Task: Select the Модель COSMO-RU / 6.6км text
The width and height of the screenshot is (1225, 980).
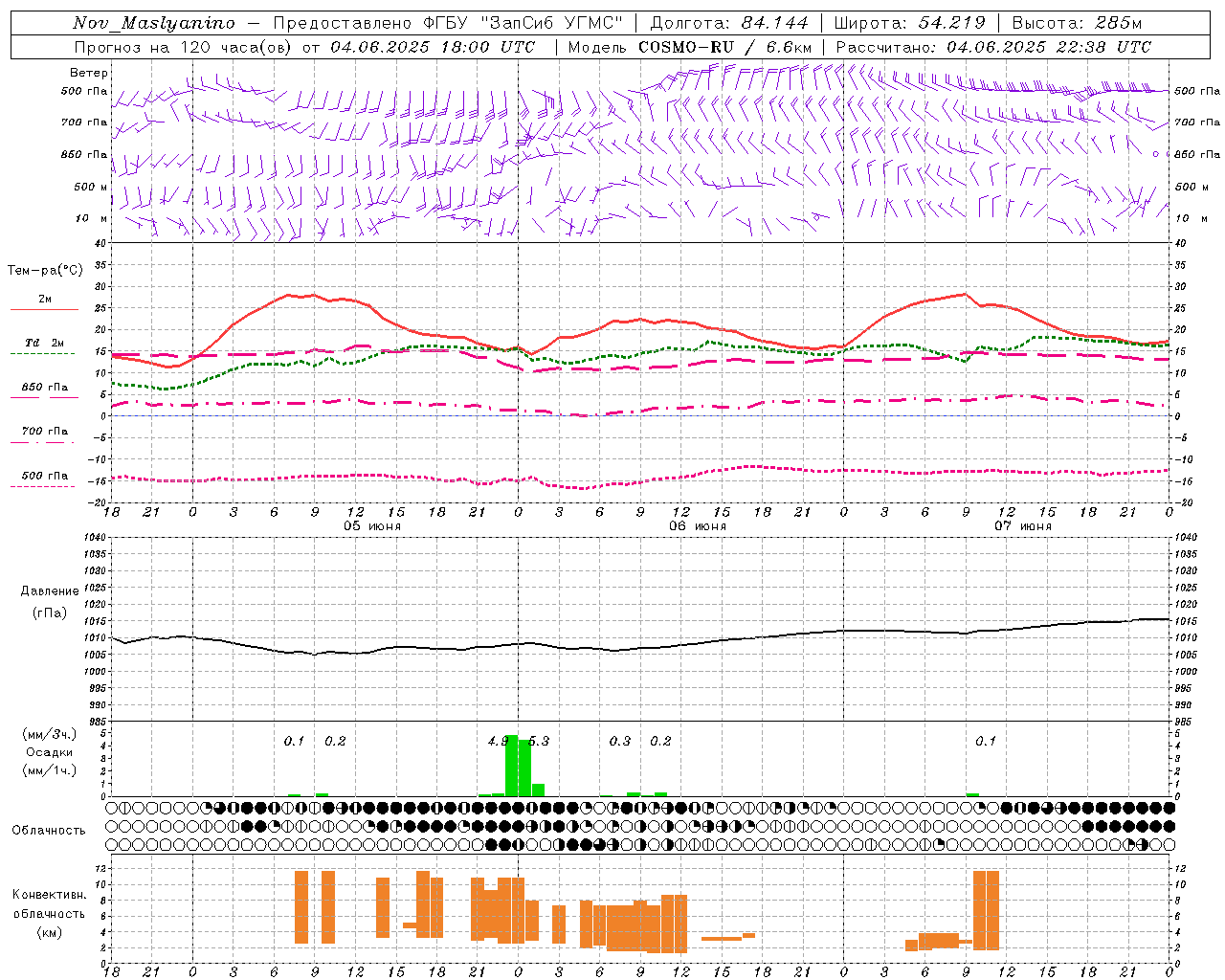Action: pos(690,47)
